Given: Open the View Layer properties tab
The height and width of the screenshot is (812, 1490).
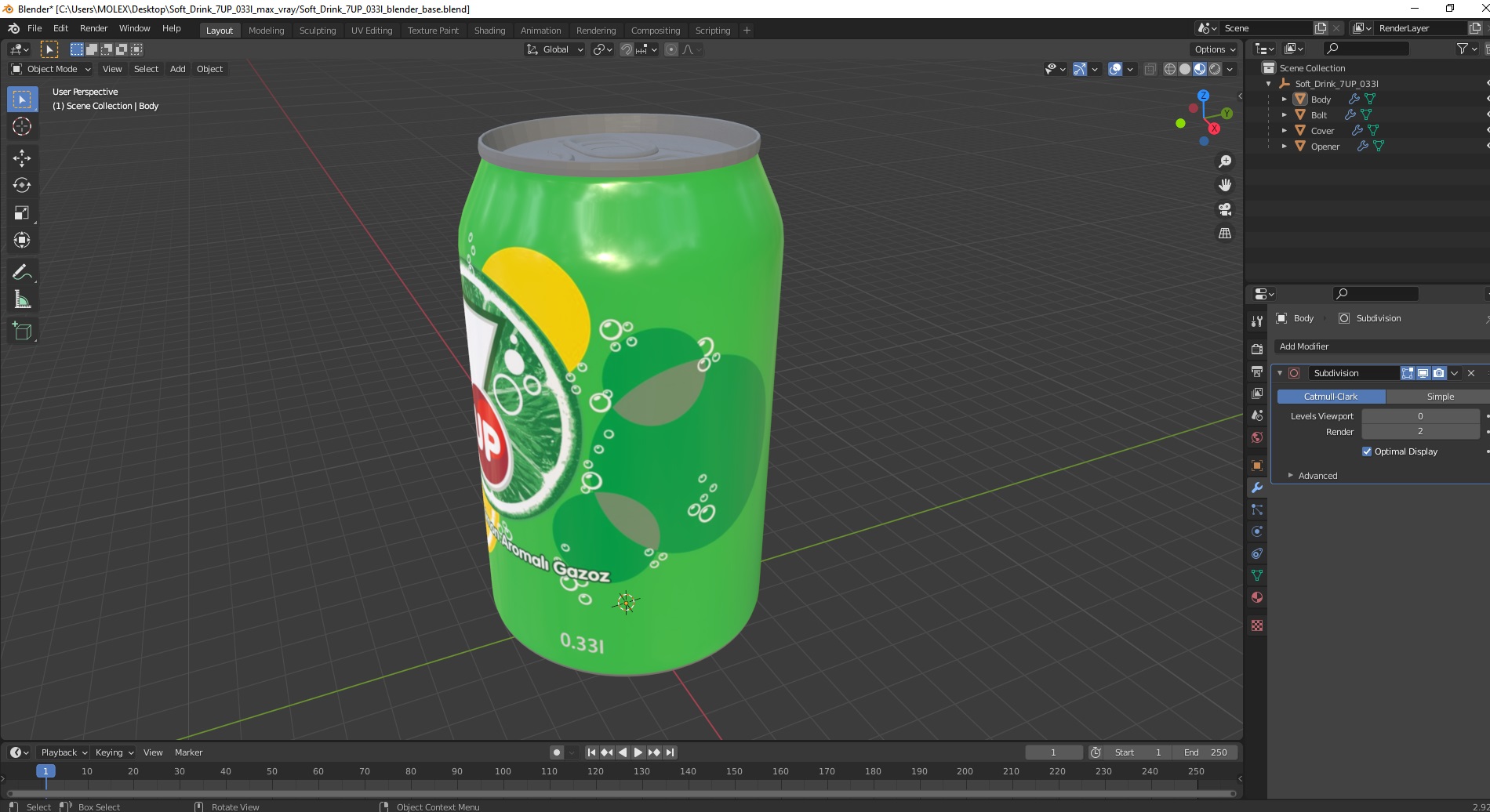Looking at the screenshot, I should click(1257, 393).
